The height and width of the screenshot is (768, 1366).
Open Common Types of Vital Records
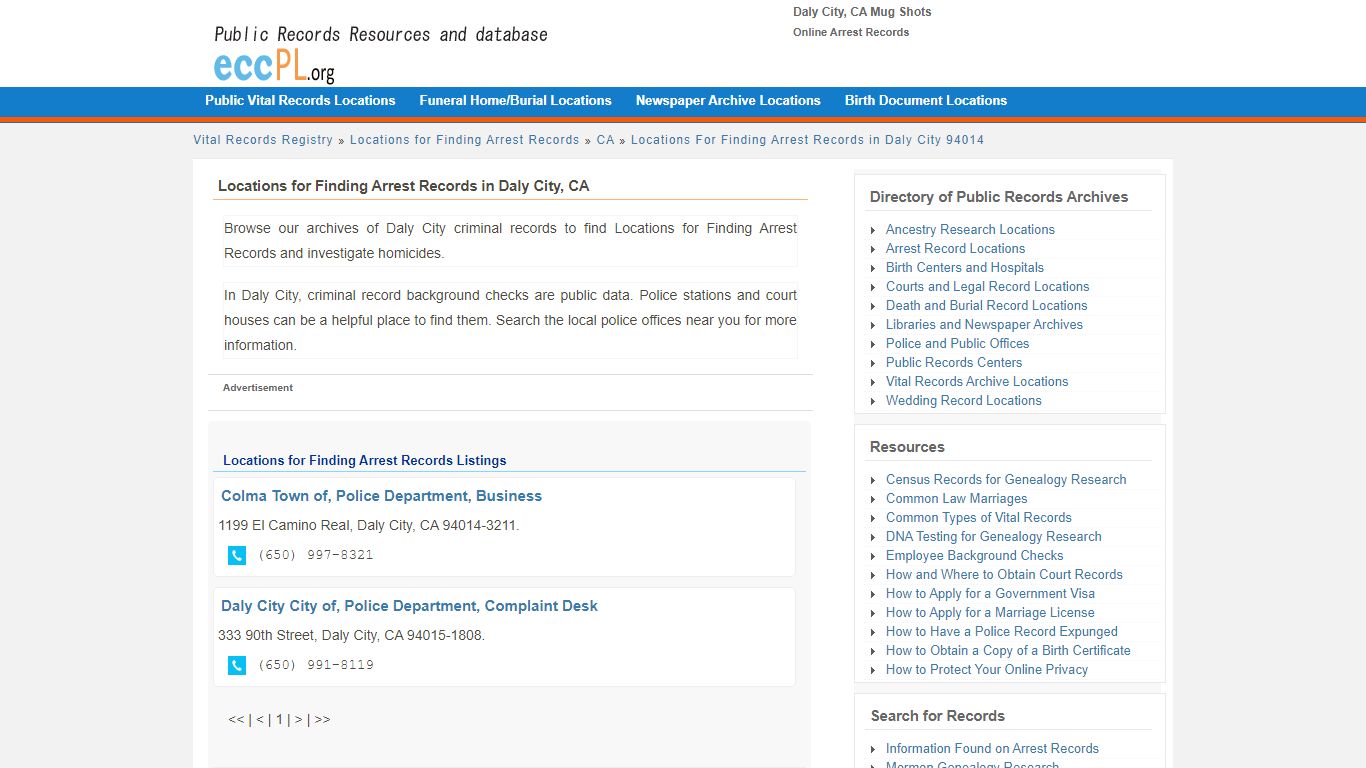(x=978, y=517)
